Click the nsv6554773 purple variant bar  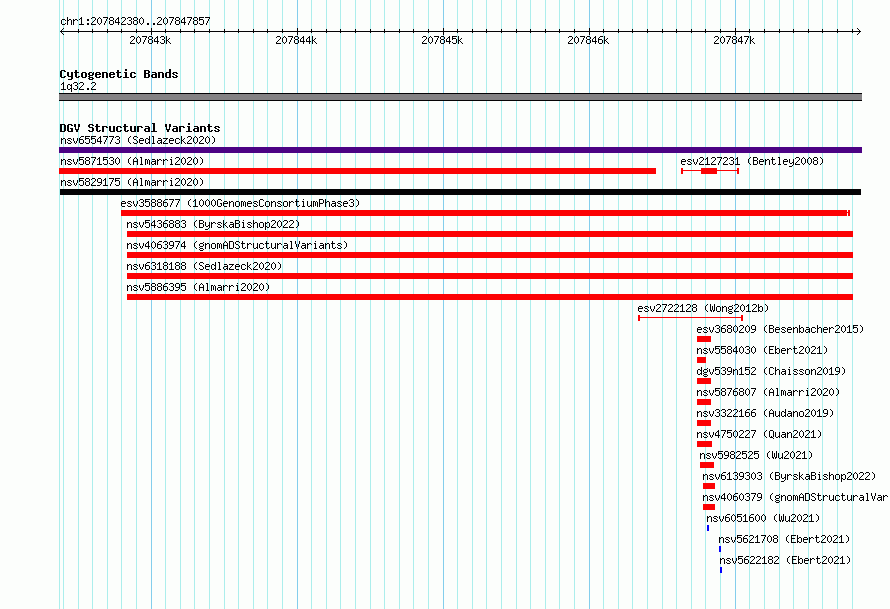pyautogui.click(x=460, y=150)
